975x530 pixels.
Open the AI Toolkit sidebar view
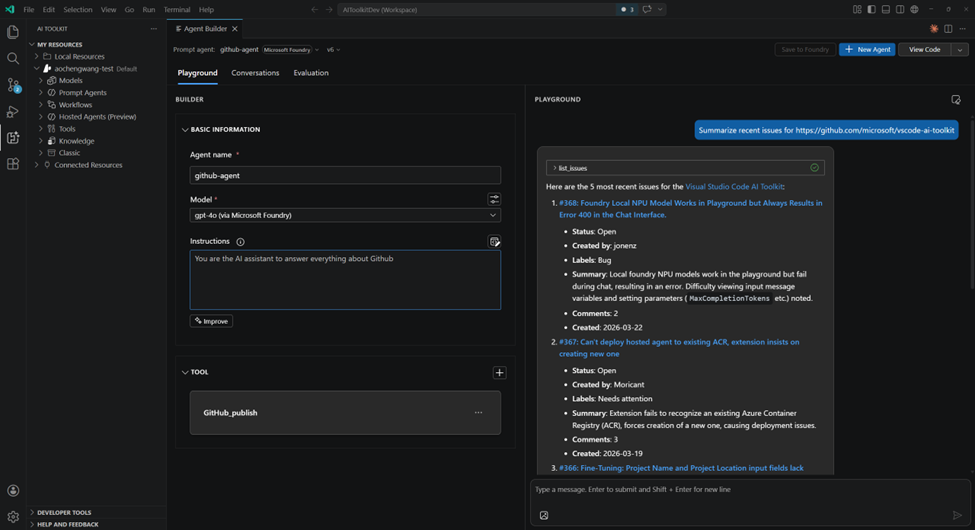(13, 138)
